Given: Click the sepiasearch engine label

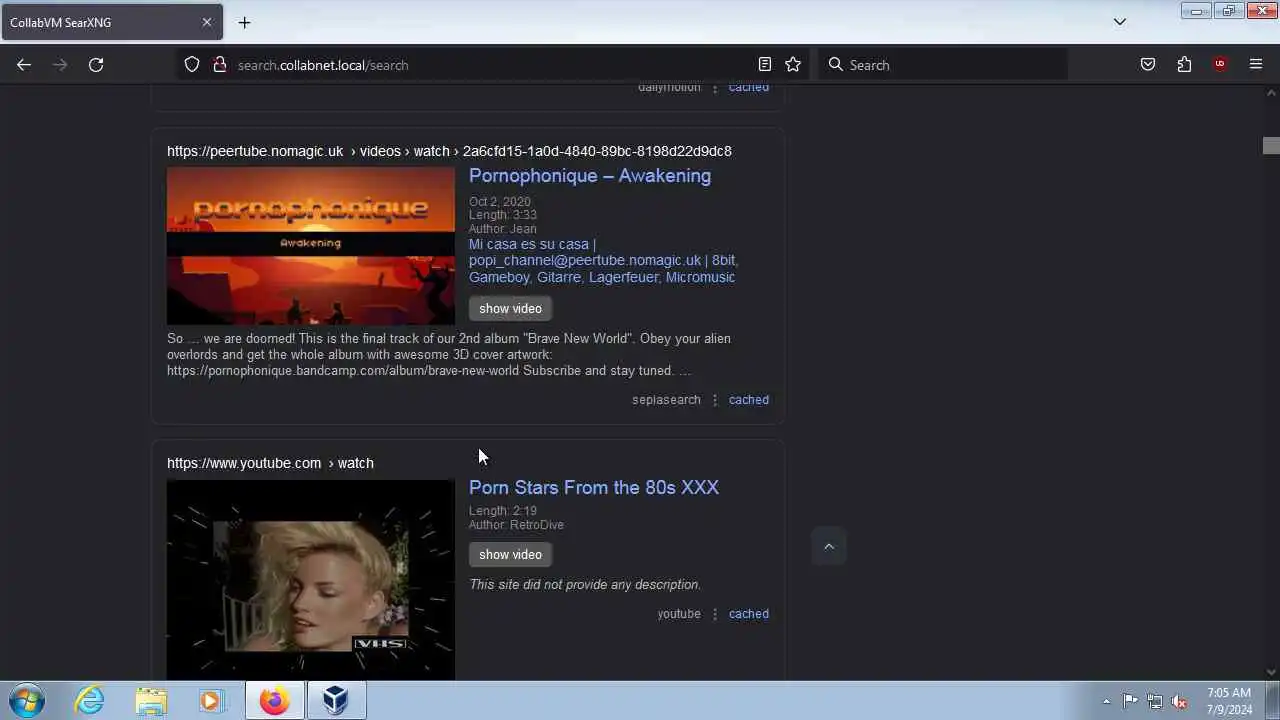Looking at the screenshot, I should [x=666, y=400].
